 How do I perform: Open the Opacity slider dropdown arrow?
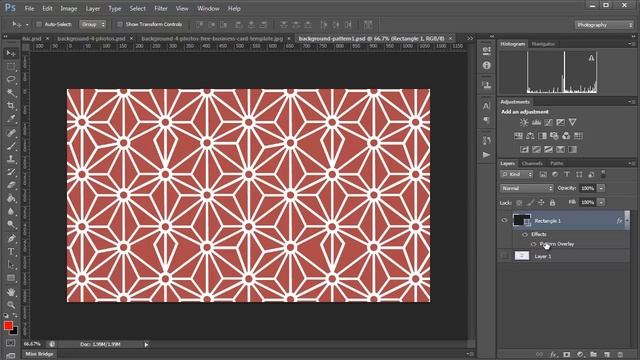tap(601, 188)
